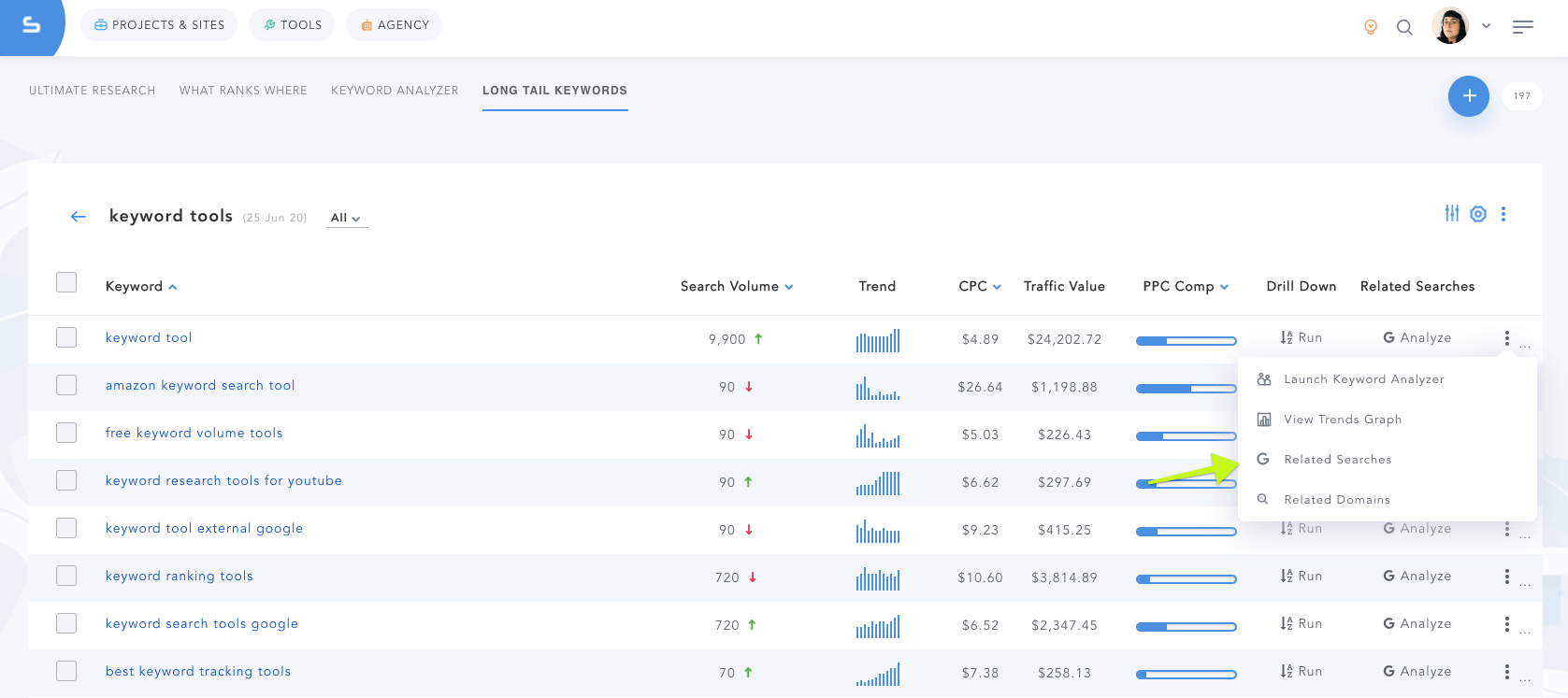Sort by Search Volume column
The height and width of the screenshot is (698, 1568).
[x=736, y=287]
